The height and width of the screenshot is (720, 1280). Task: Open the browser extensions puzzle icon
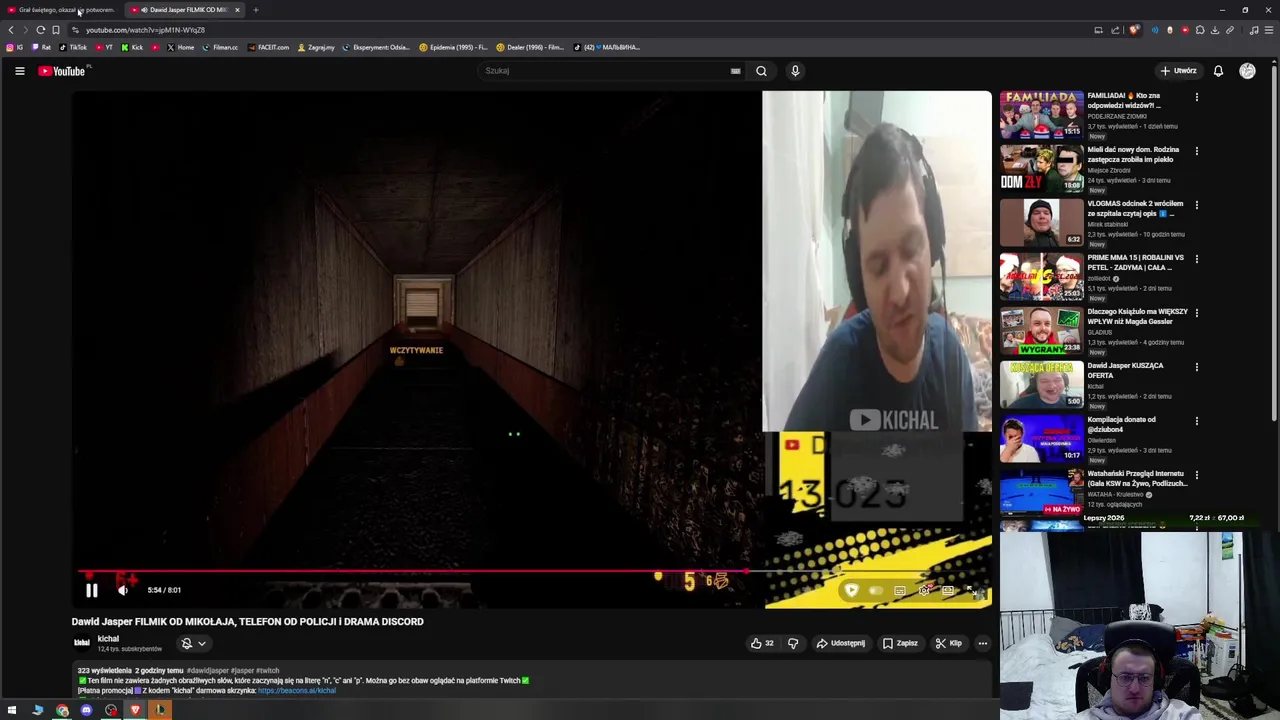pyautogui.click(x=1200, y=30)
